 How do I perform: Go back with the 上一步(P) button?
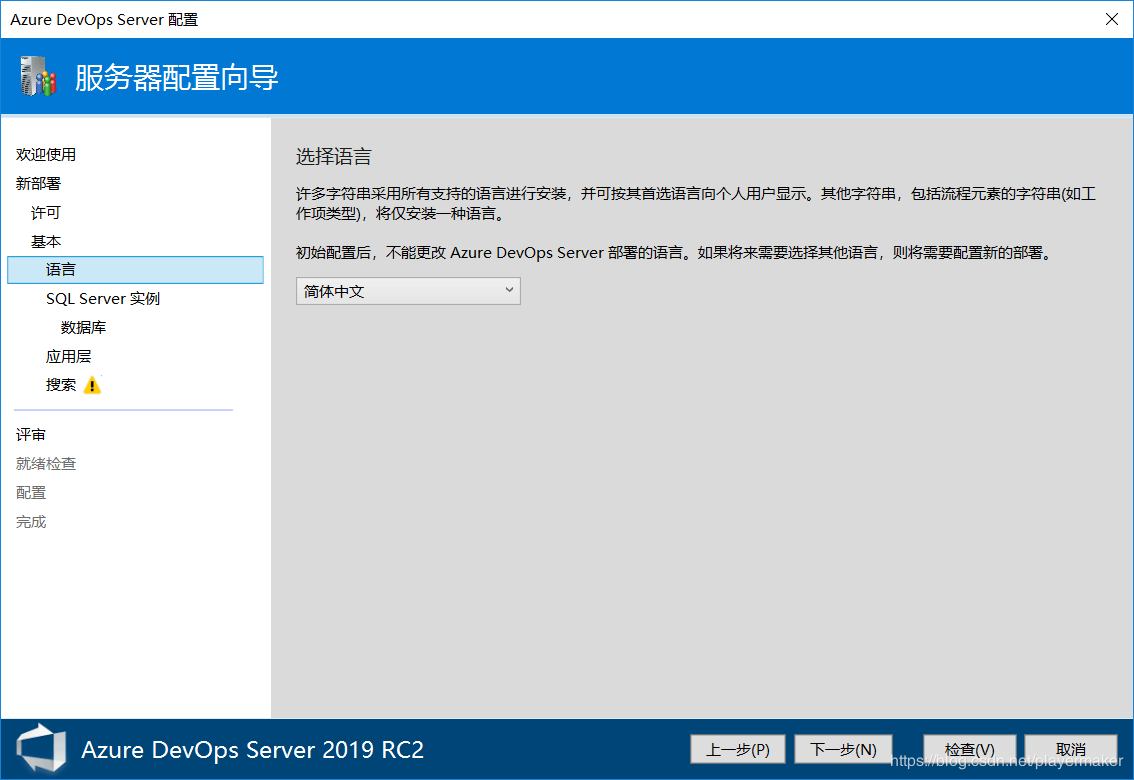(738, 750)
